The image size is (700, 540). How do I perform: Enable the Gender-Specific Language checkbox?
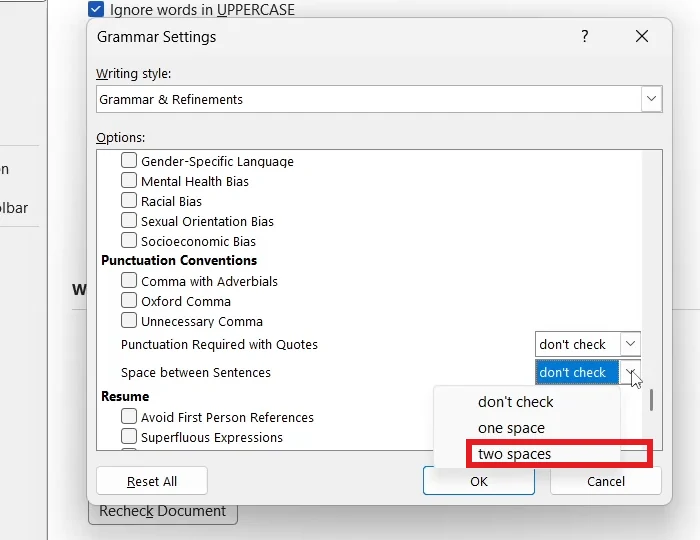[129, 160]
